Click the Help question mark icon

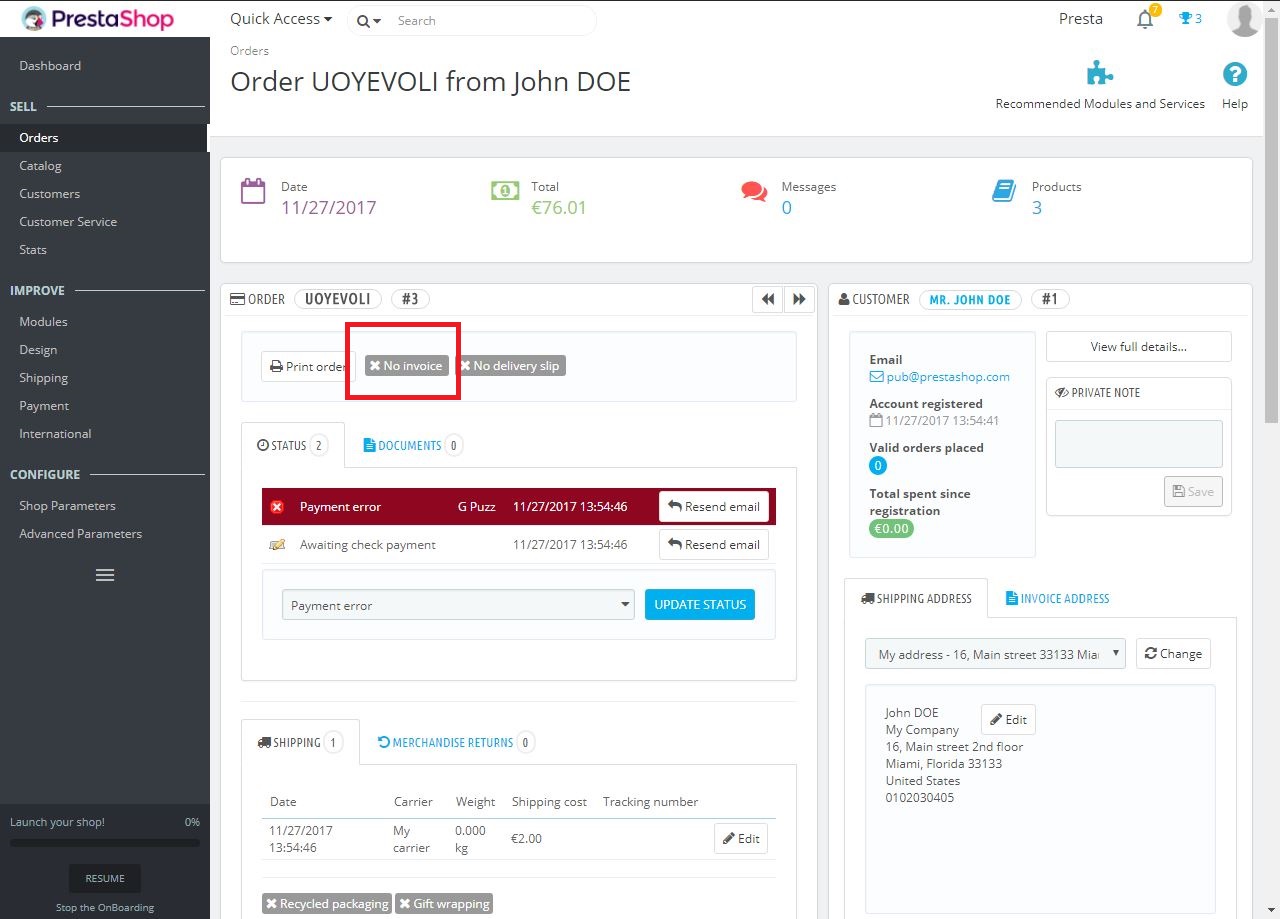[1235, 74]
